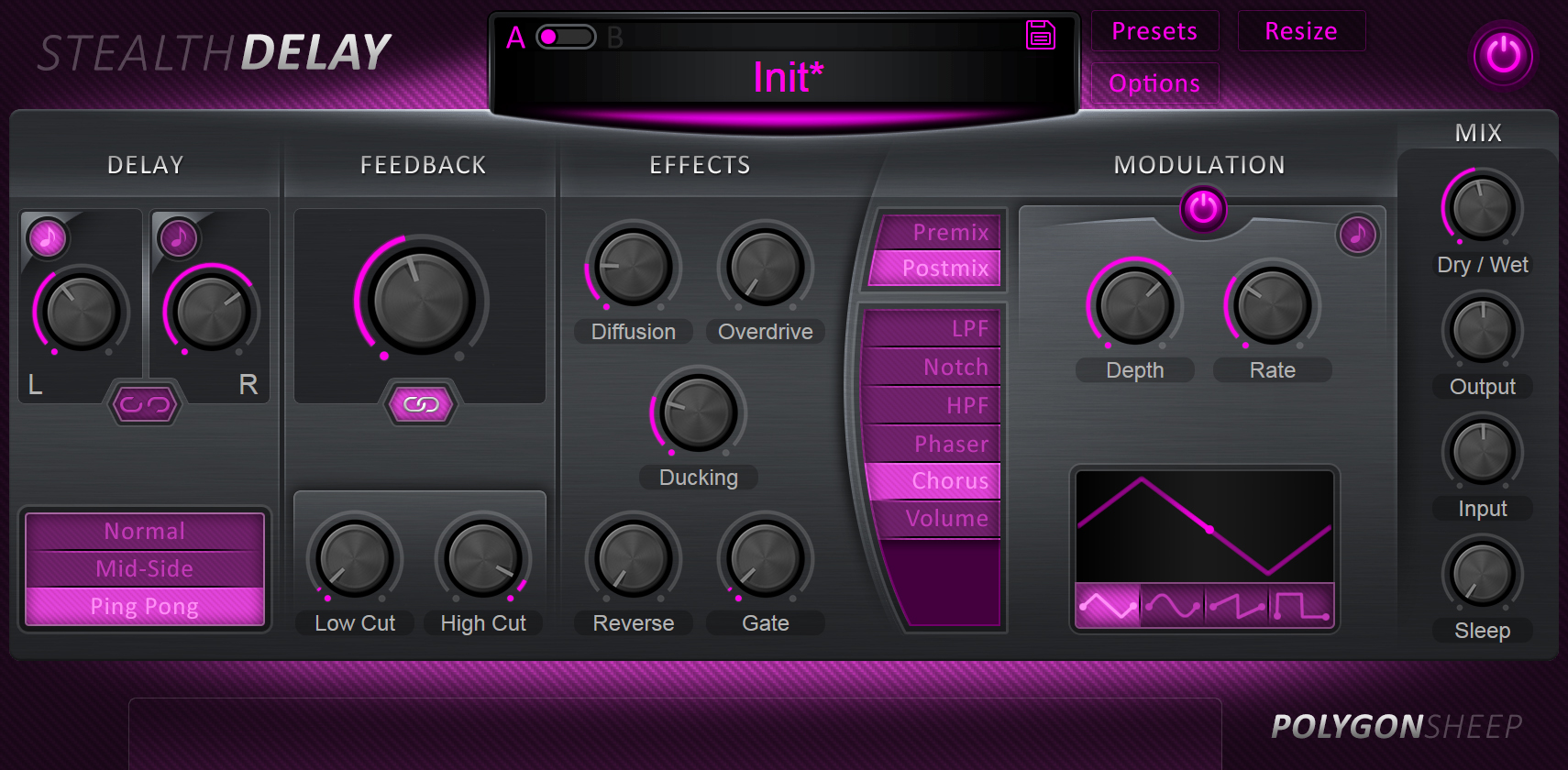Viewport: 1568px width, 770px height.
Task: Toggle left delay tempo sync note icon
Action: [47, 238]
